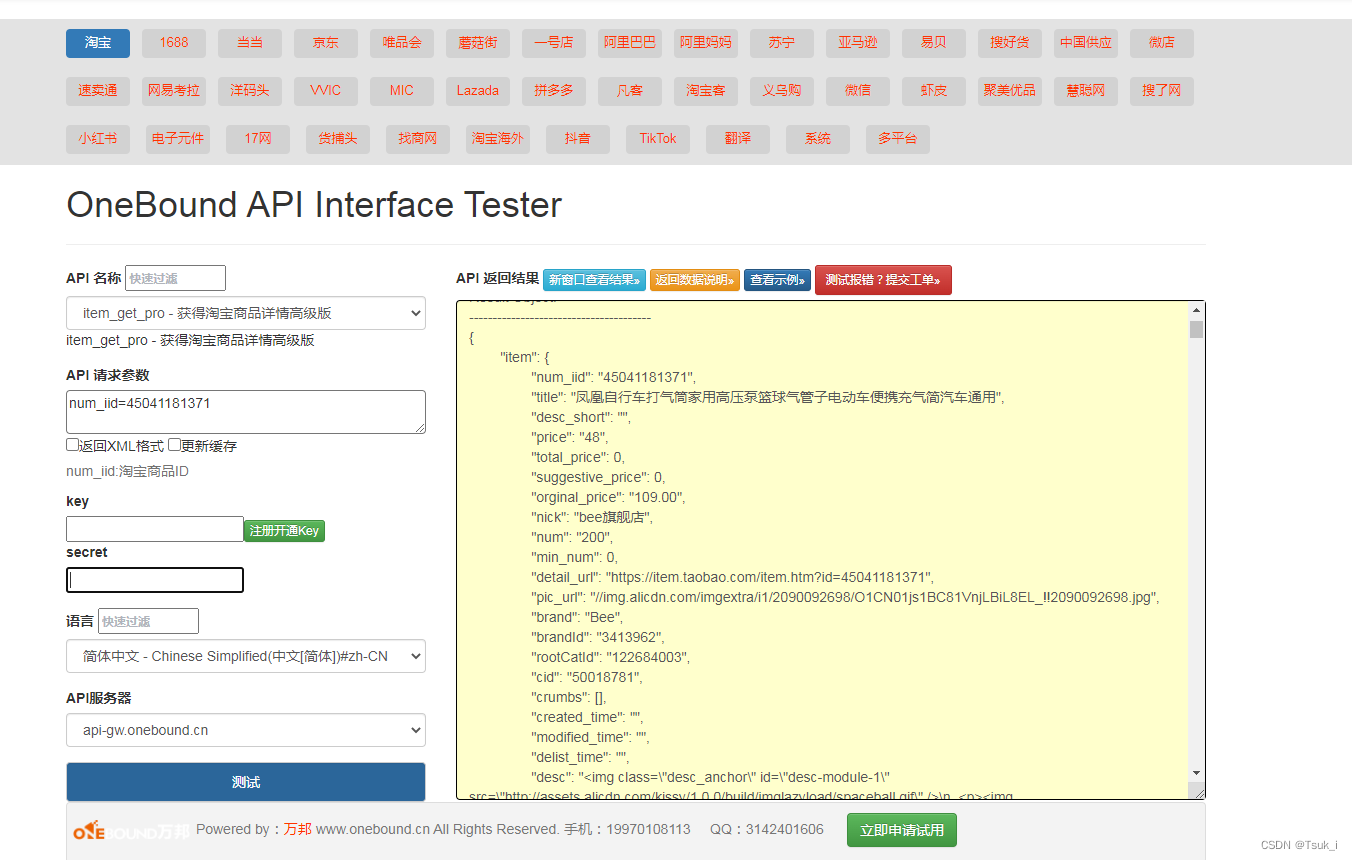Choose the 拼多多 platform tab
The width and height of the screenshot is (1352, 860).
point(554,91)
